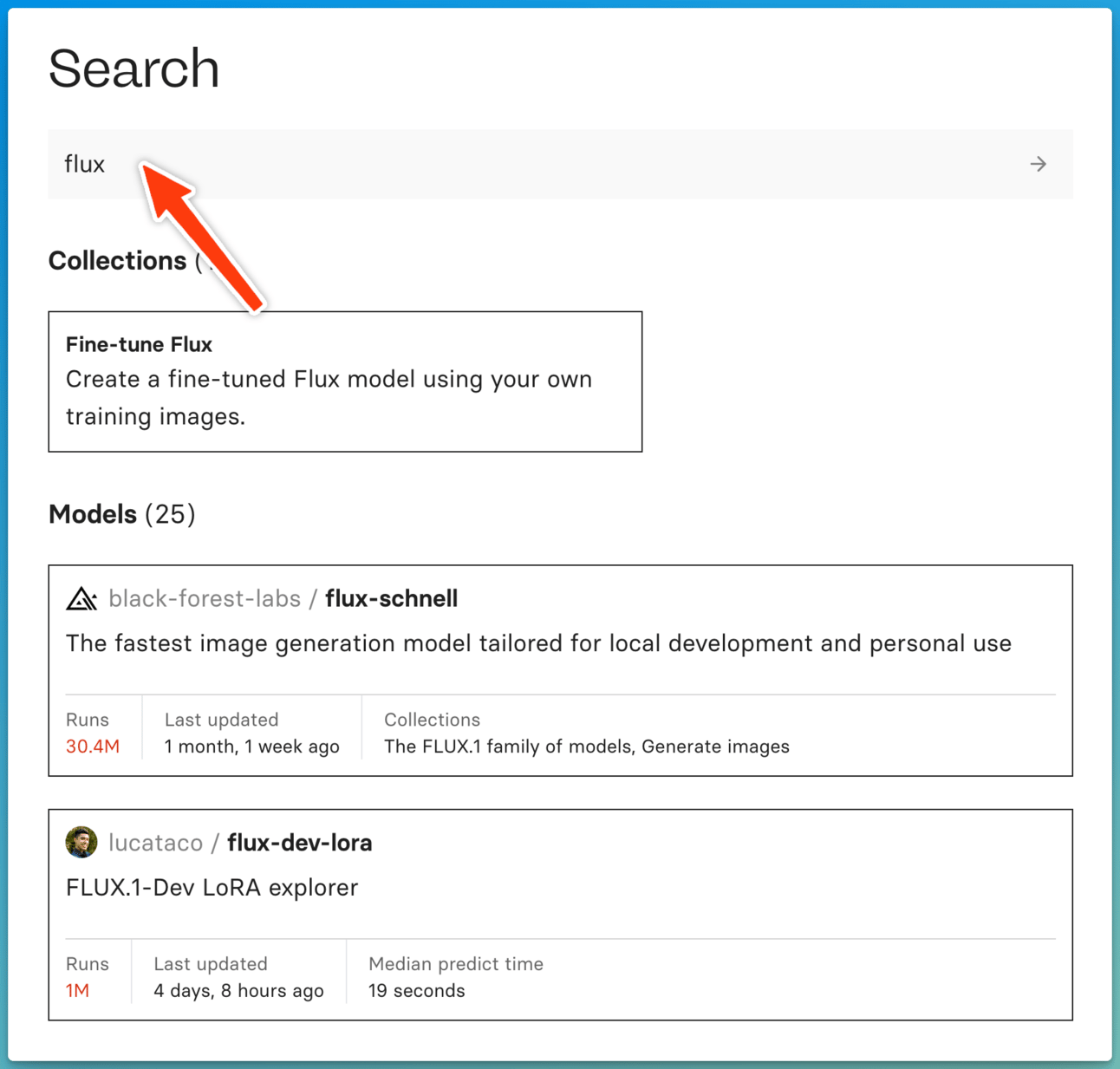Viewport: 1120px width, 1069px height.
Task: Open the Fine-tune Flux collection
Action: tap(345, 381)
